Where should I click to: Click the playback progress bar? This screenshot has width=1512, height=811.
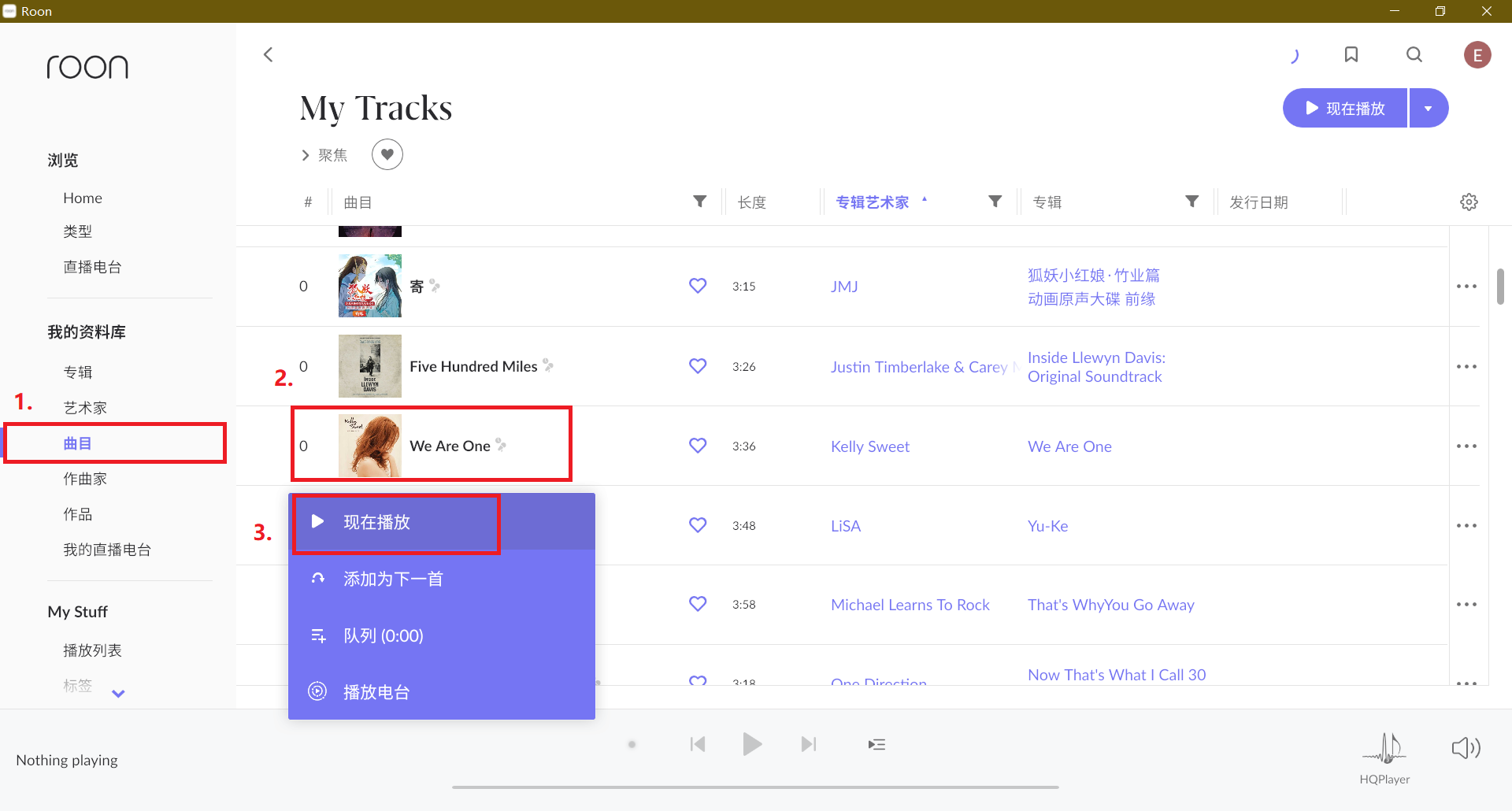(755, 787)
